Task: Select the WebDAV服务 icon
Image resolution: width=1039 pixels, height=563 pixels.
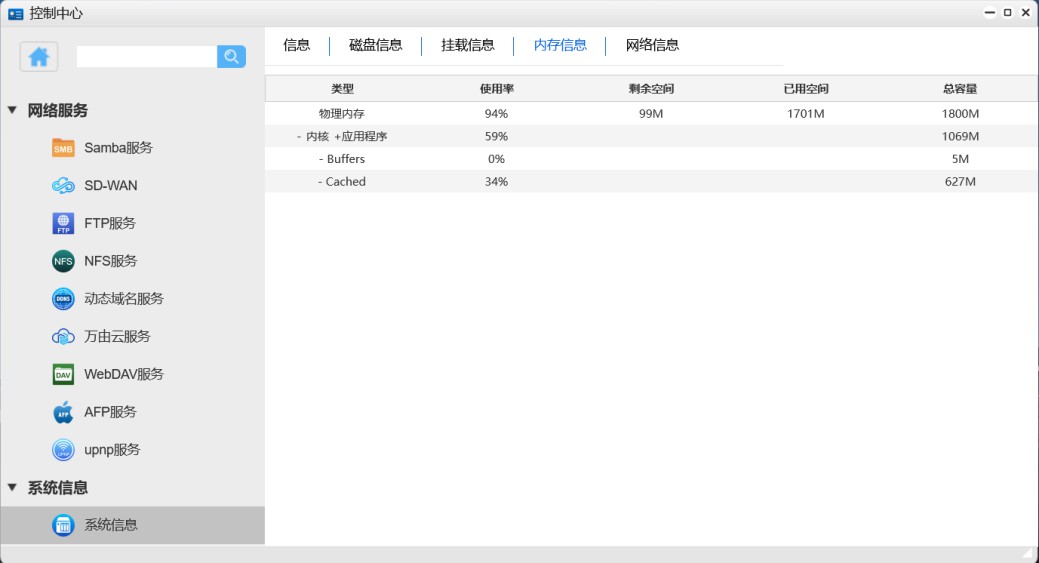Action: coord(63,374)
